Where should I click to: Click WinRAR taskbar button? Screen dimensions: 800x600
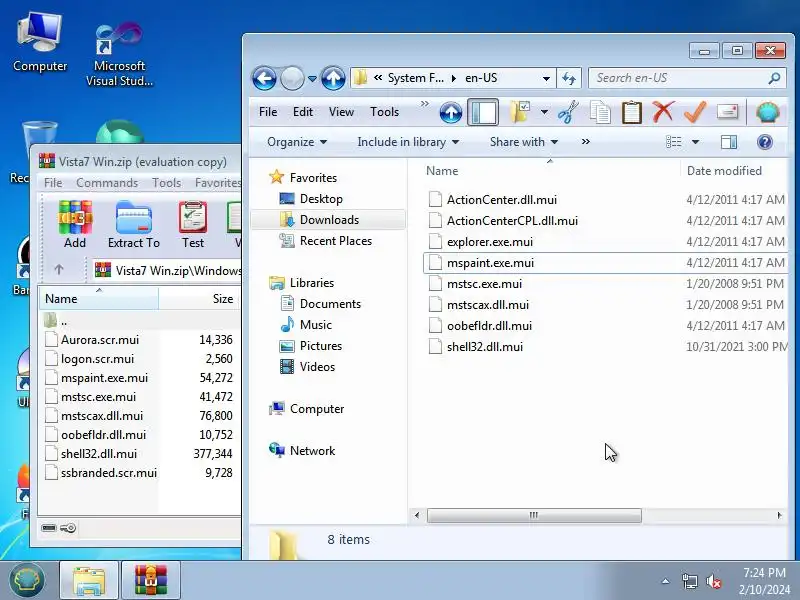click(151, 580)
